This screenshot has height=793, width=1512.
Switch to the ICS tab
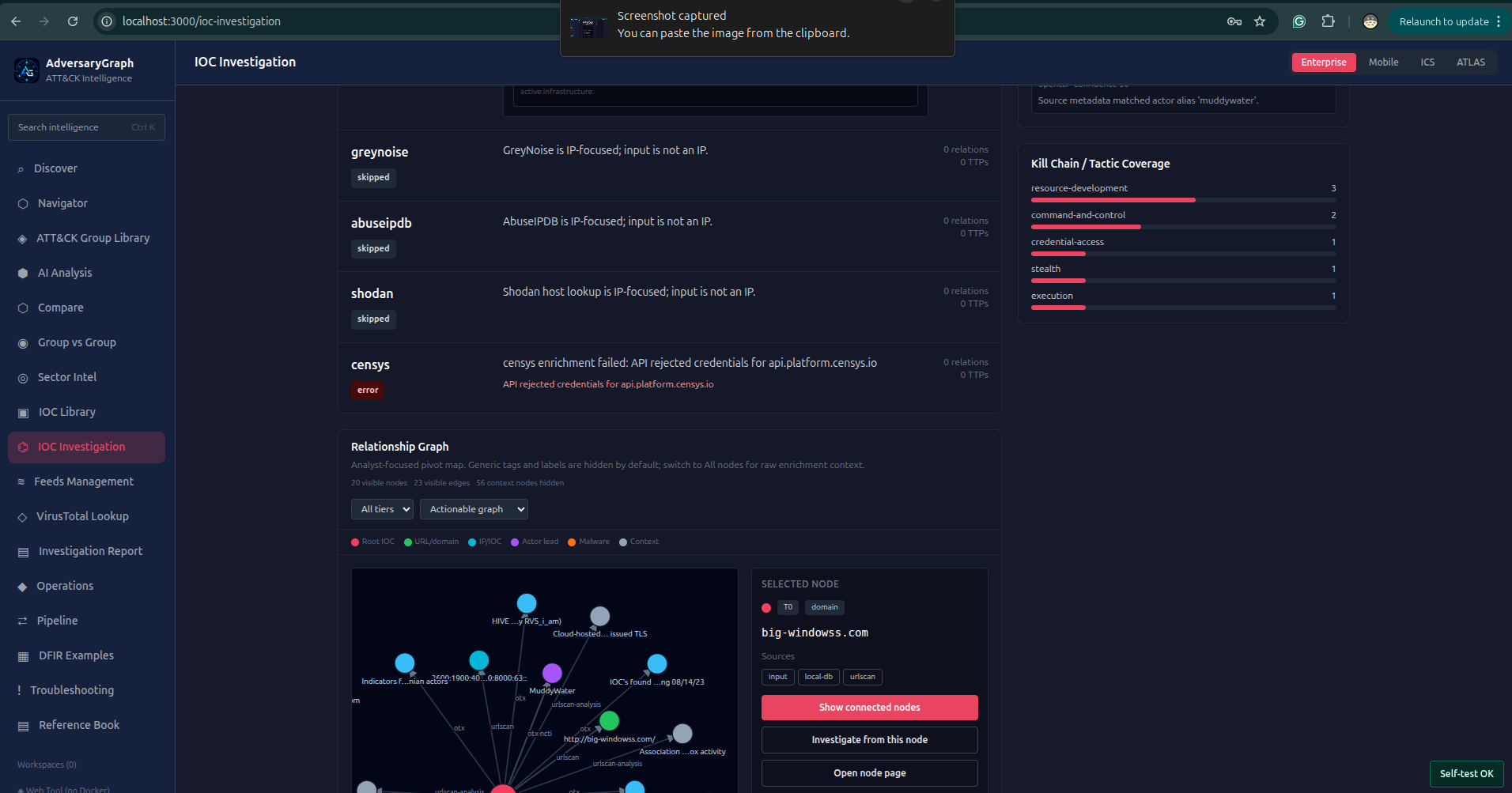click(x=1427, y=62)
